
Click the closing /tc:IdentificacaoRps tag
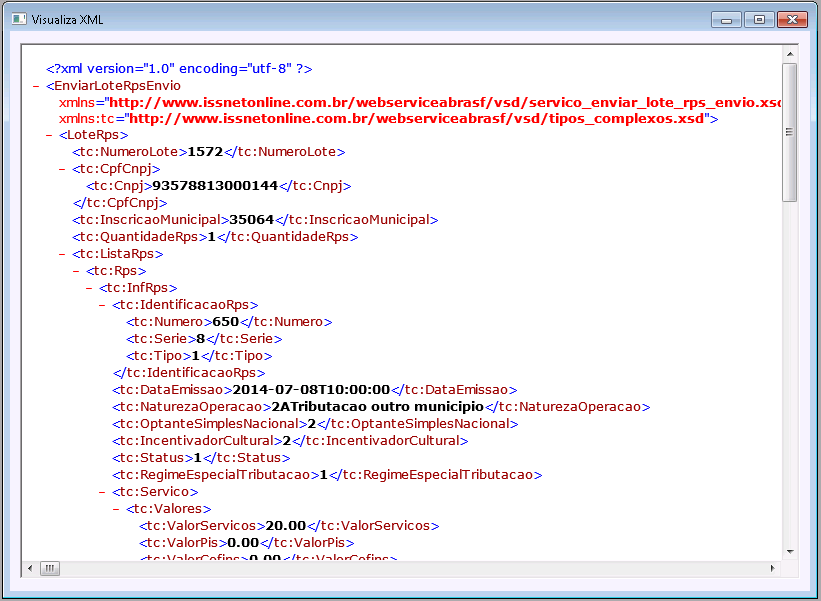189,373
